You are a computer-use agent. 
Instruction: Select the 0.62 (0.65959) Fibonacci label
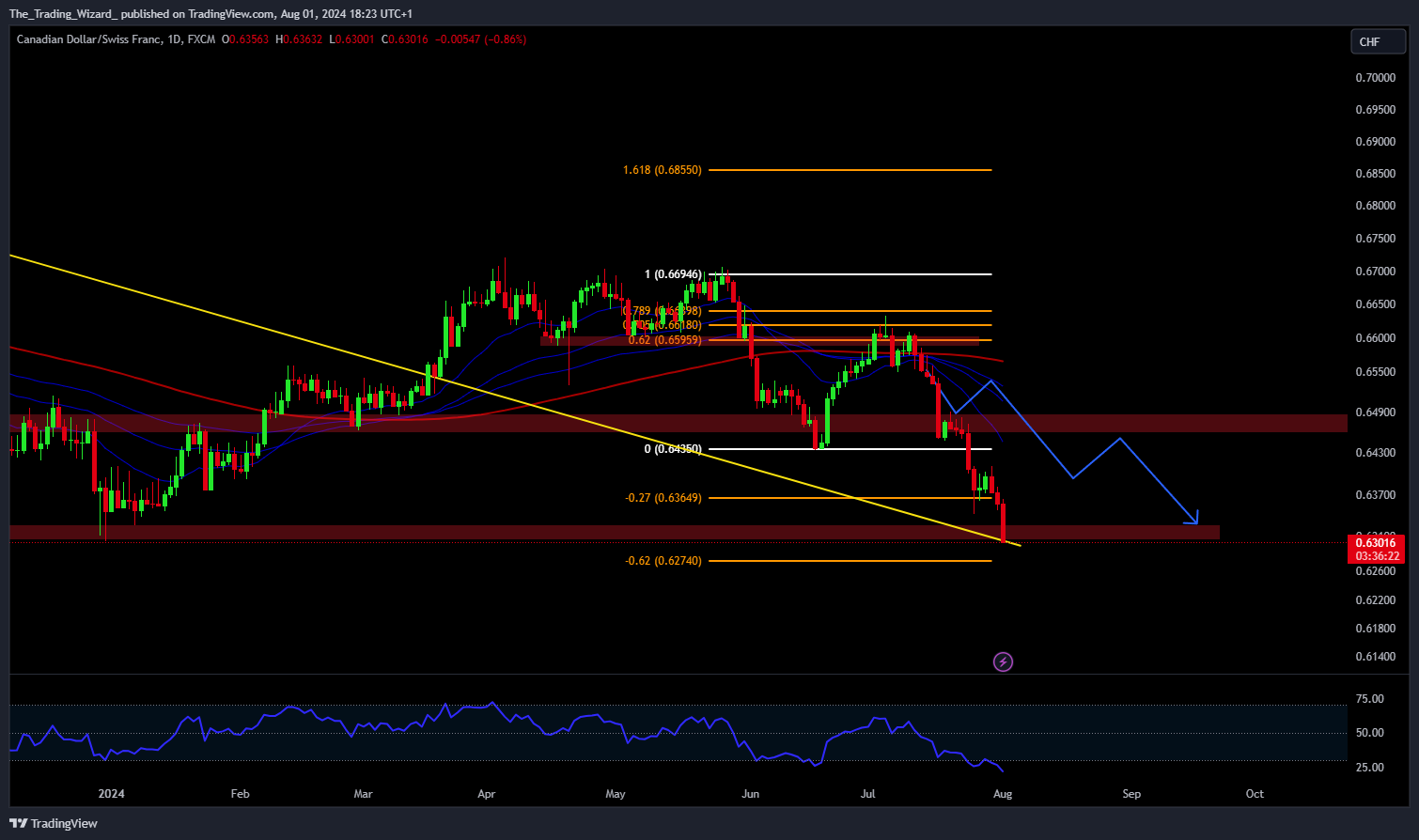664,340
